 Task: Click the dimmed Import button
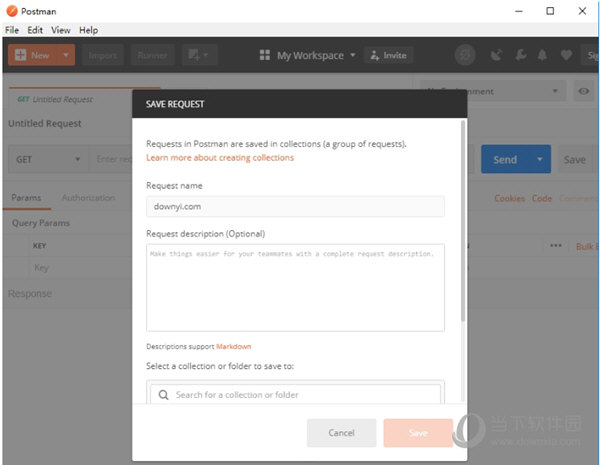102,55
